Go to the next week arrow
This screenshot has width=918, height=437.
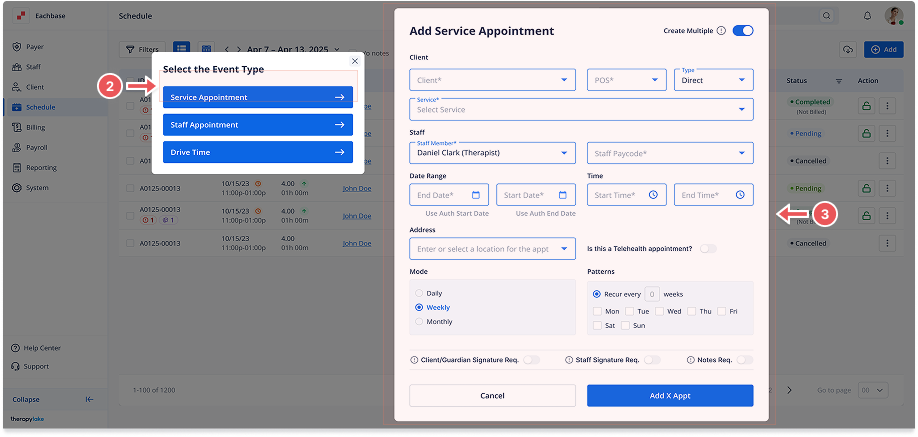click(239, 50)
